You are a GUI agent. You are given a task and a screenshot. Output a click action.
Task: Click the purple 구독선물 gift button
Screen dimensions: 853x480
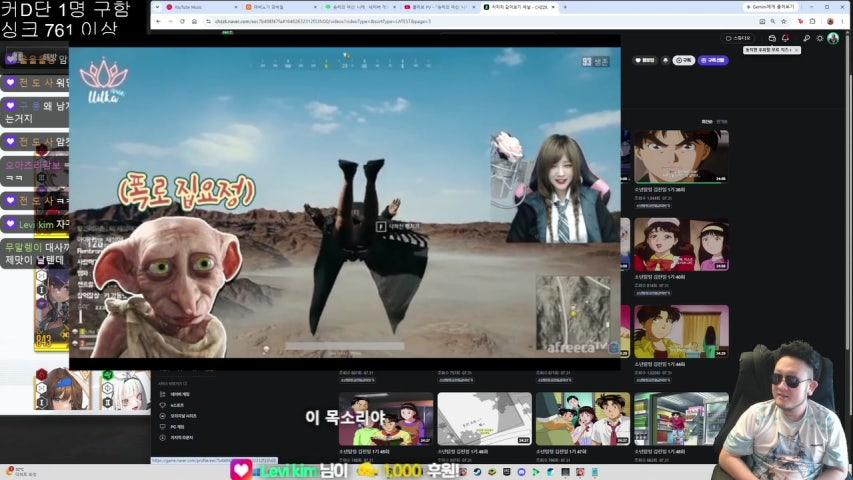pos(713,60)
